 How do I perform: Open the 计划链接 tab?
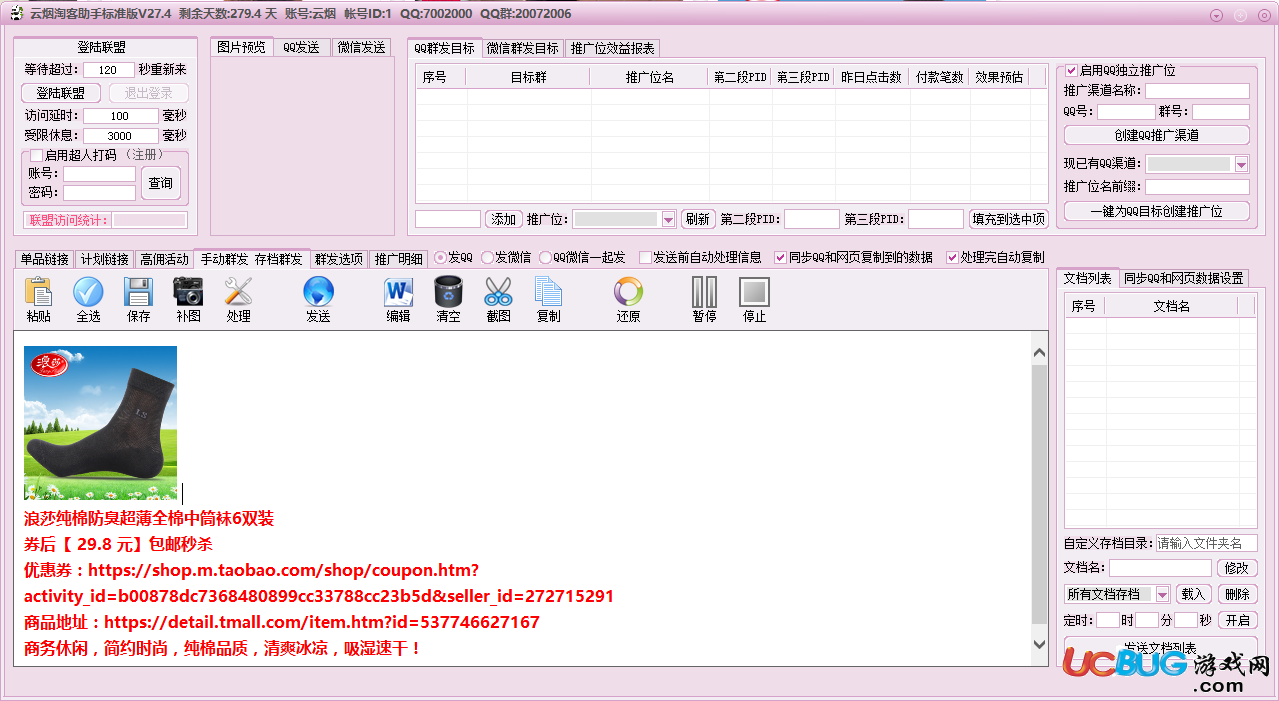click(104, 259)
